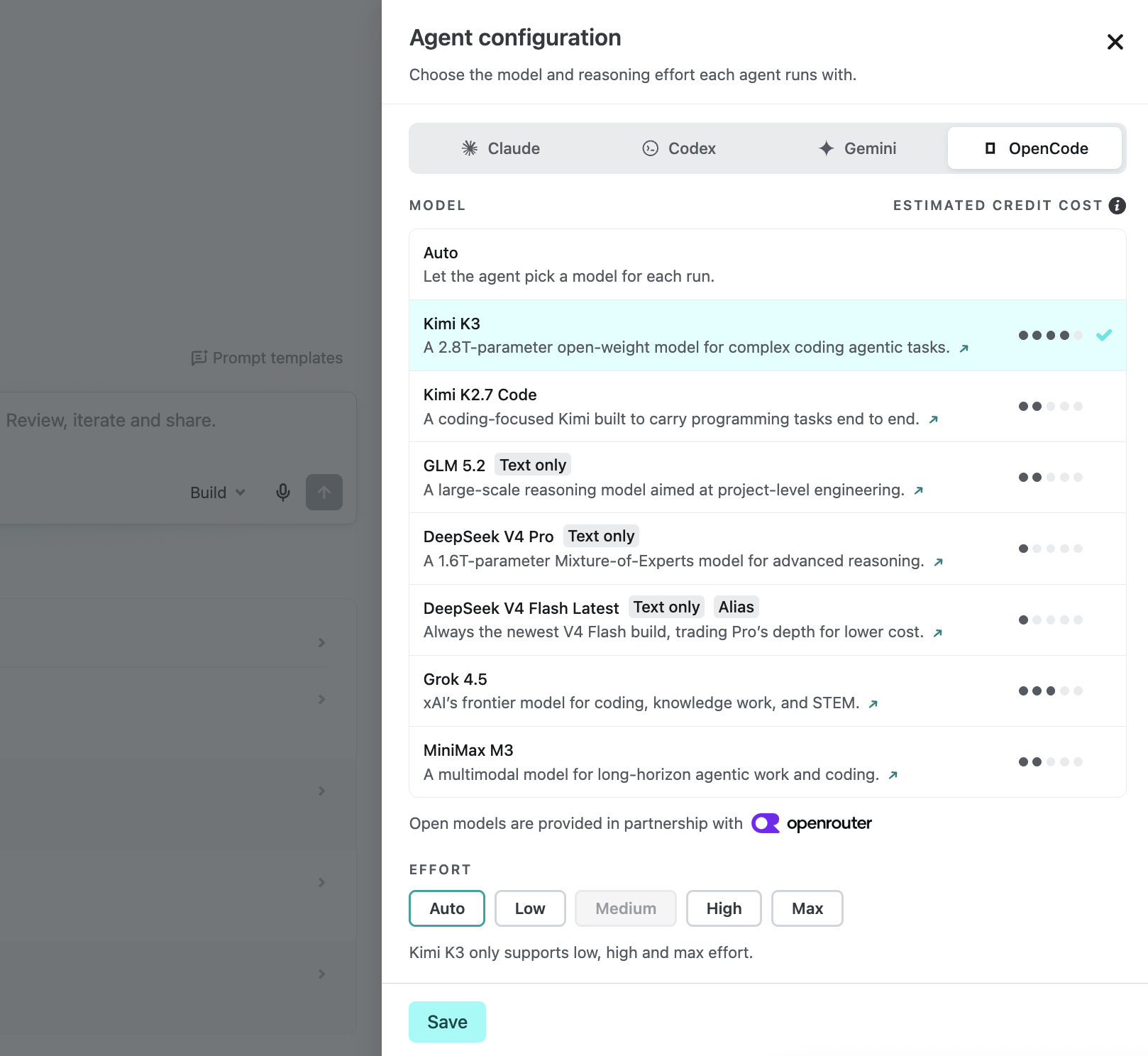The height and width of the screenshot is (1056, 1148).
Task: Save the agent configuration
Action: click(x=447, y=1022)
